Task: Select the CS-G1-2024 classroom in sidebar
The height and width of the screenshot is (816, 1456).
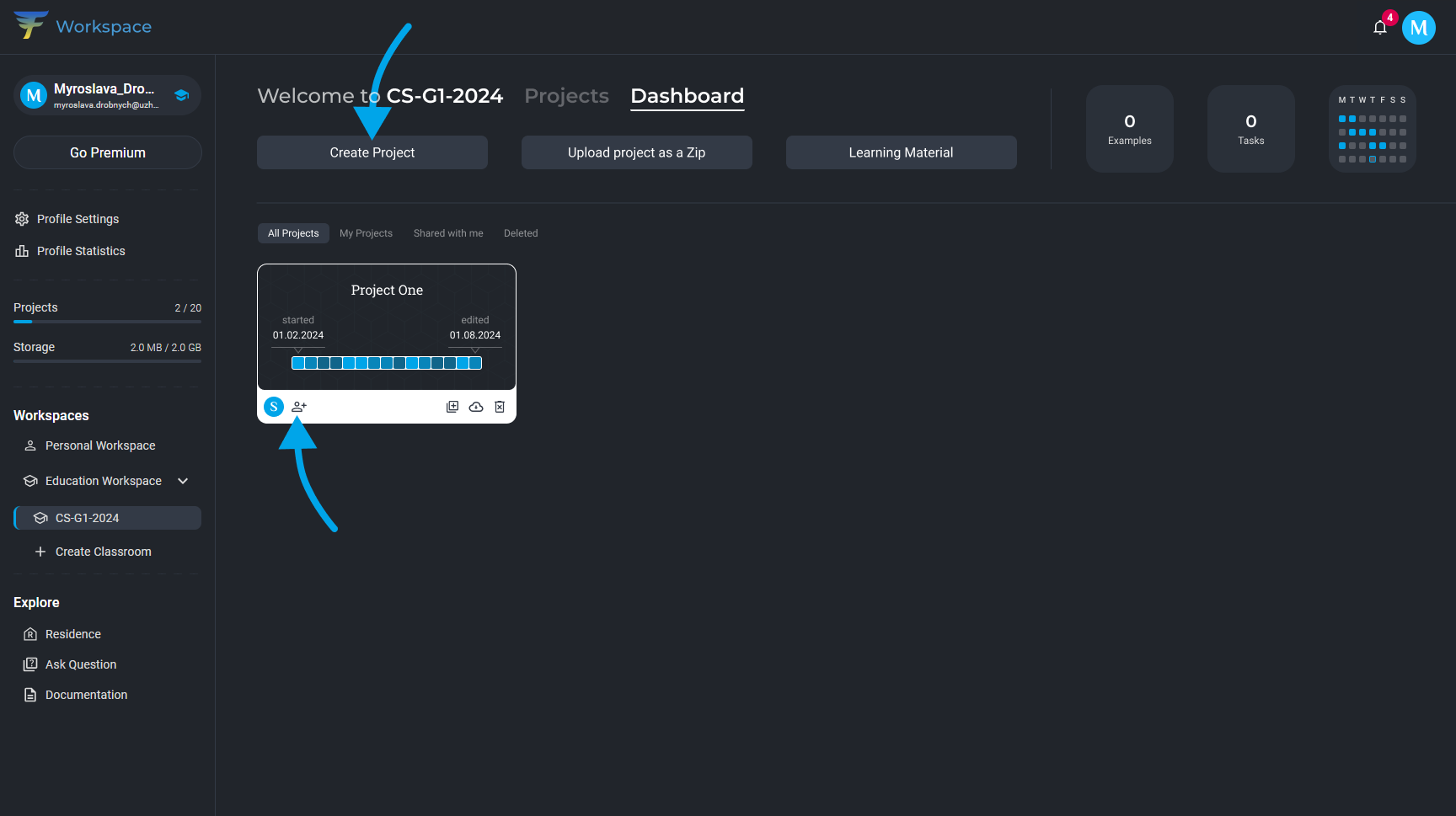Action: point(108,518)
